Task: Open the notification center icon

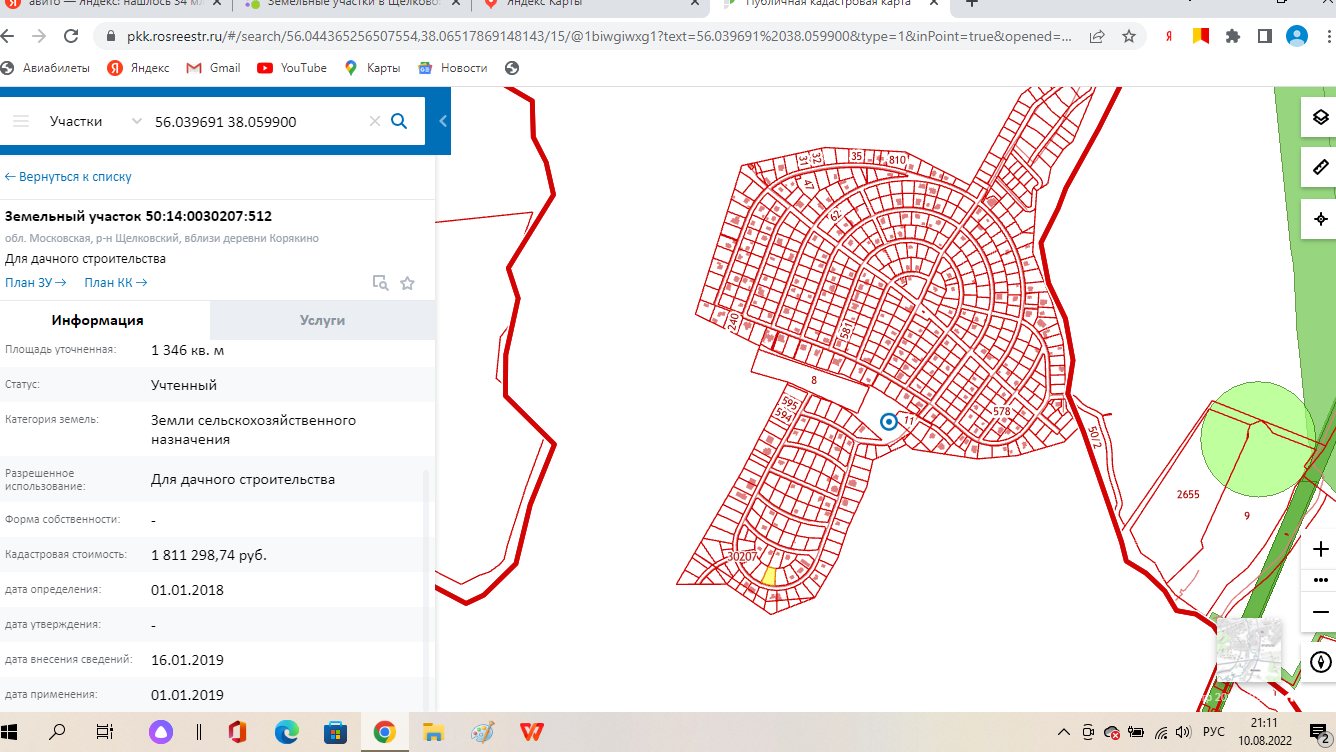Action: (x=1318, y=732)
